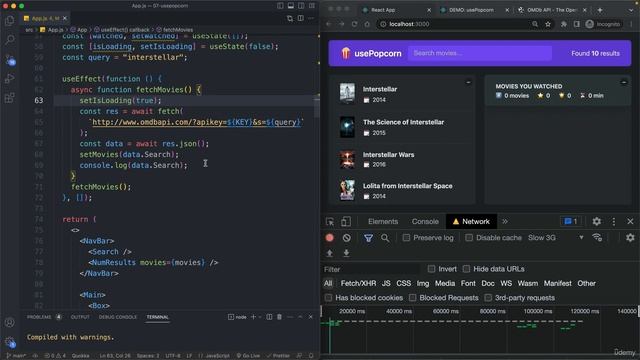
Task: Switch to the Console tab
Action: pyautogui.click(x=425, y=221)
